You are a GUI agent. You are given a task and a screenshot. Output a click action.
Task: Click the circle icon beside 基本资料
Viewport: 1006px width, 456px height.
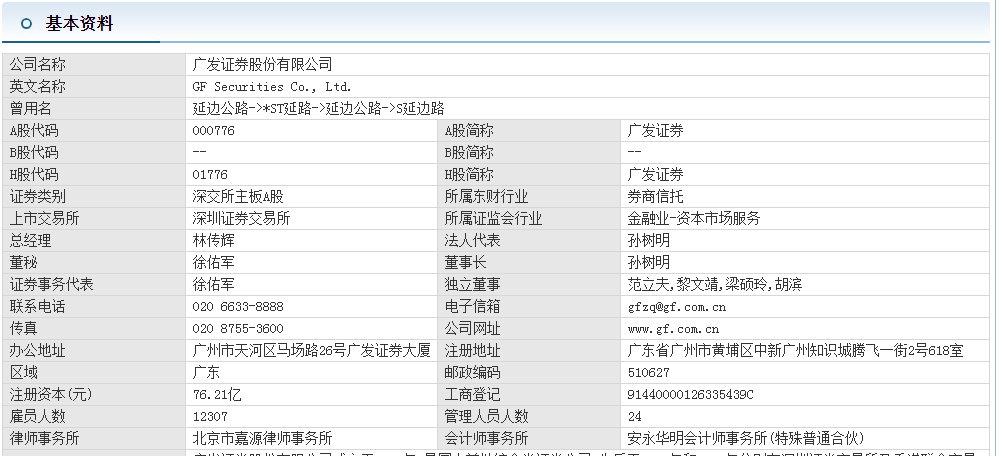26,24
